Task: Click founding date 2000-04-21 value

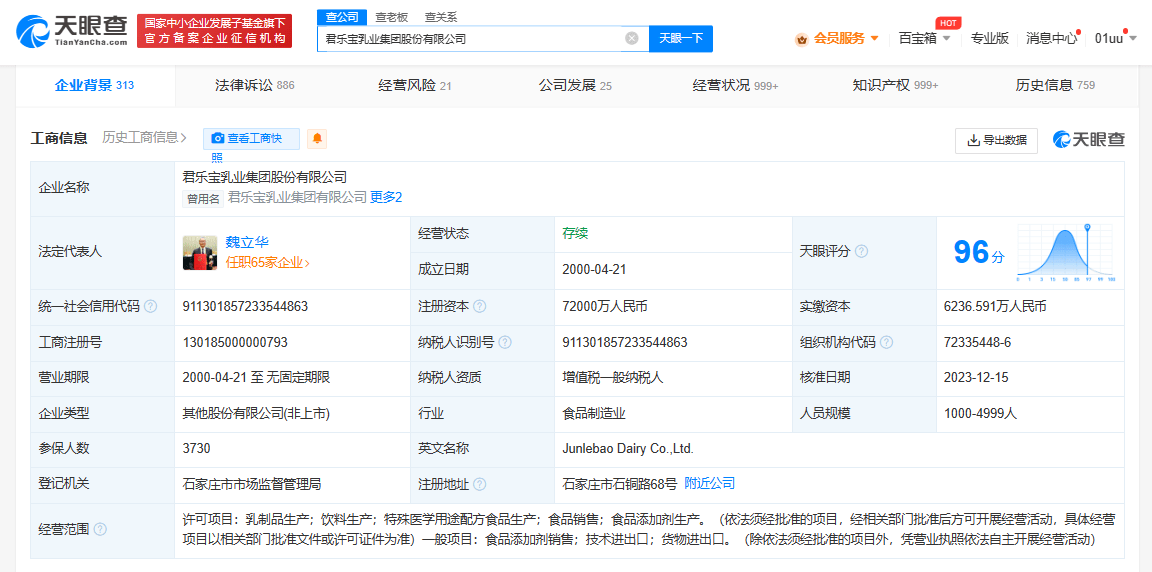Action: tap(594, 269)
